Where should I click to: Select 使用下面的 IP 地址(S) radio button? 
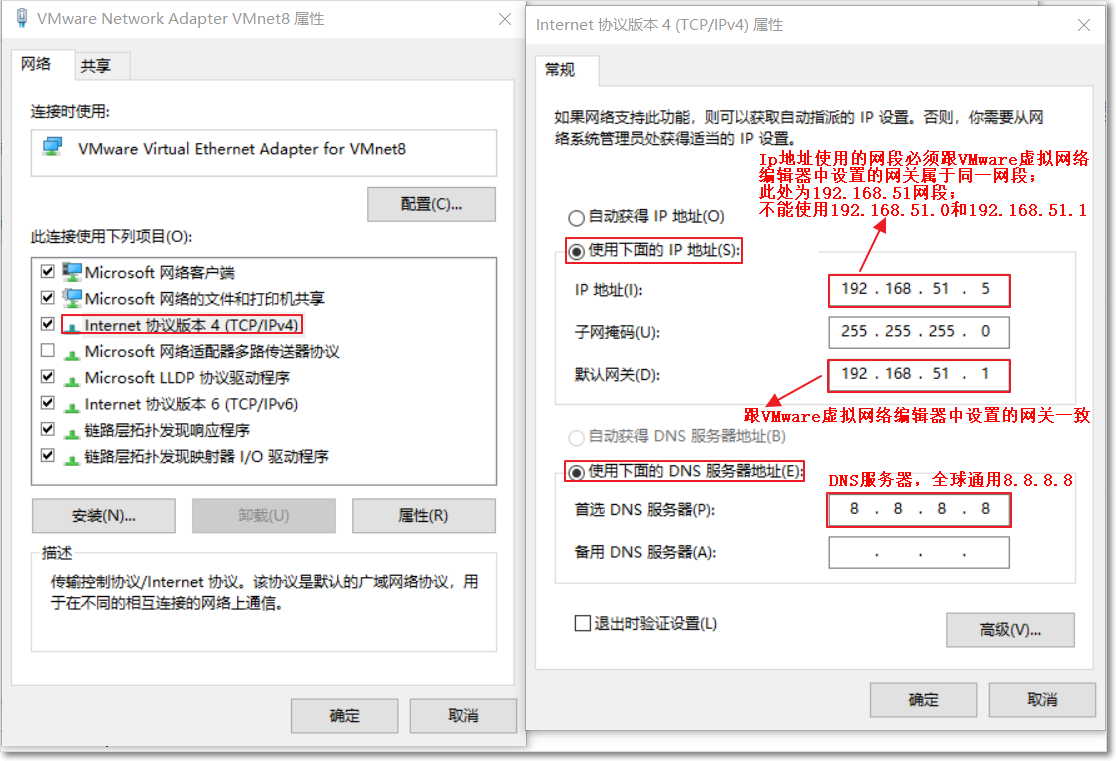pyautogui.click(x=577, y=251)
